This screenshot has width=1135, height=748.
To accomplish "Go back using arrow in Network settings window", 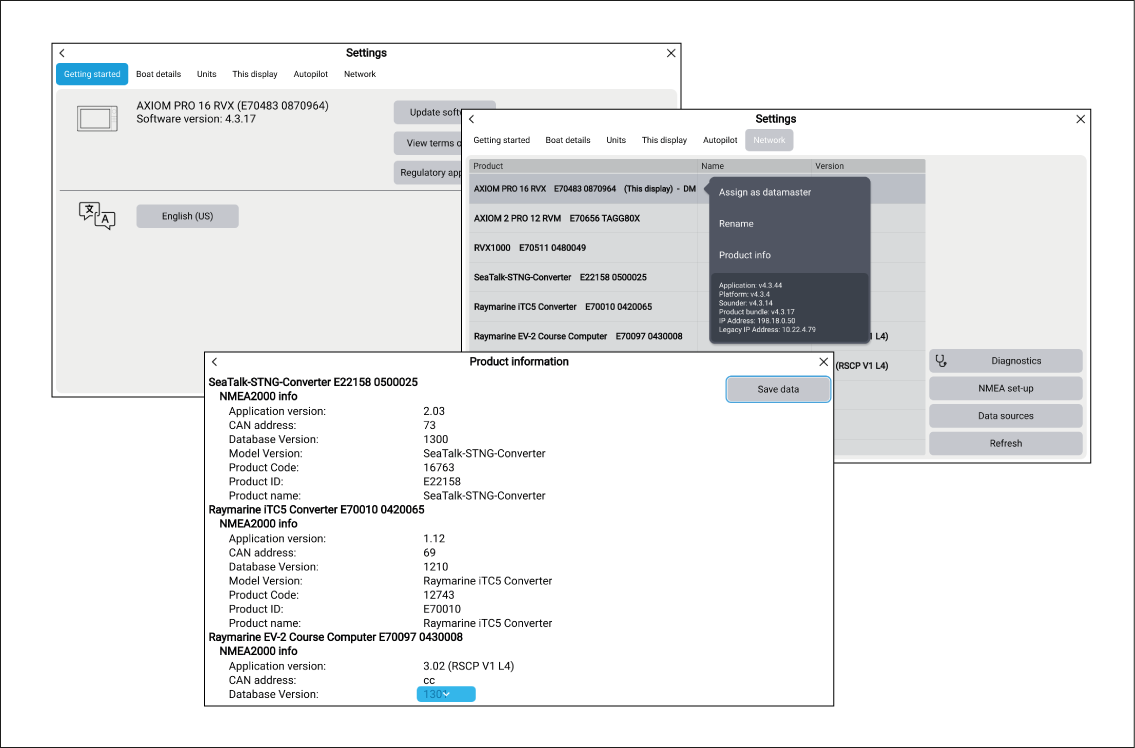I will click(x=471, y=119).
